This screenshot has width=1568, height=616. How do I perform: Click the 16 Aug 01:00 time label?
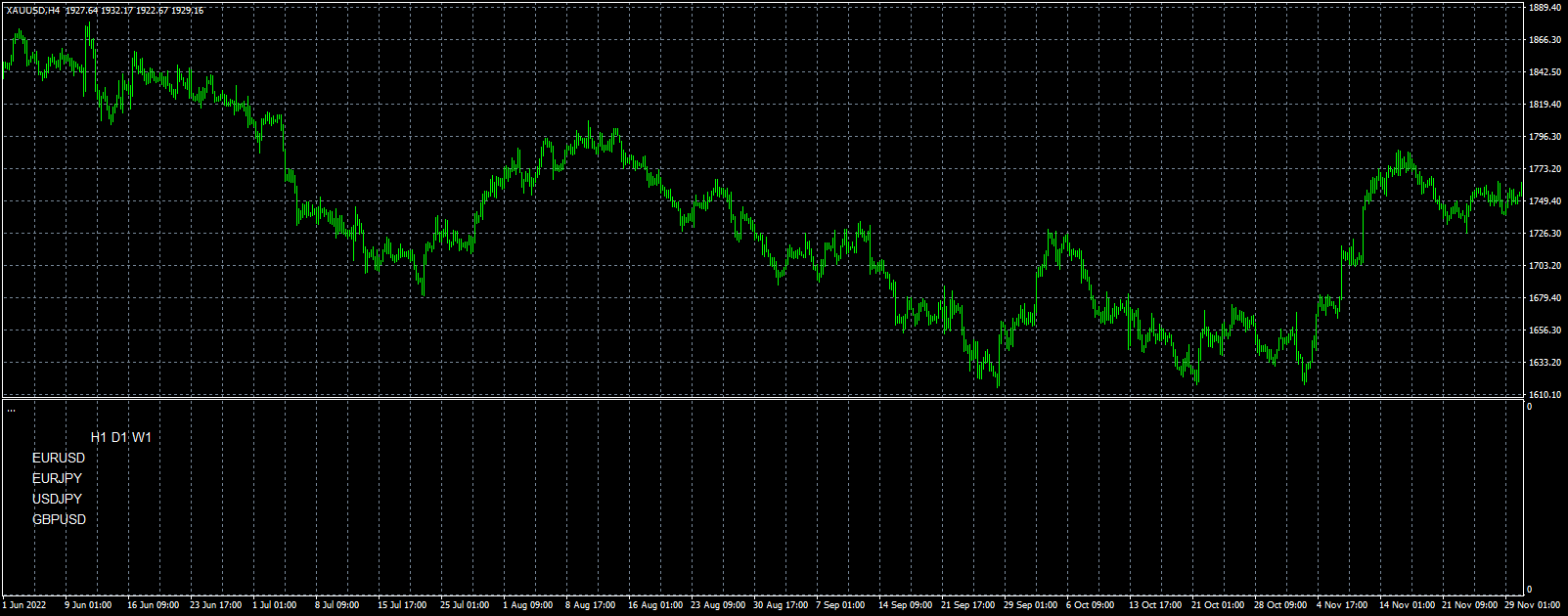click(x=655, y=605)
